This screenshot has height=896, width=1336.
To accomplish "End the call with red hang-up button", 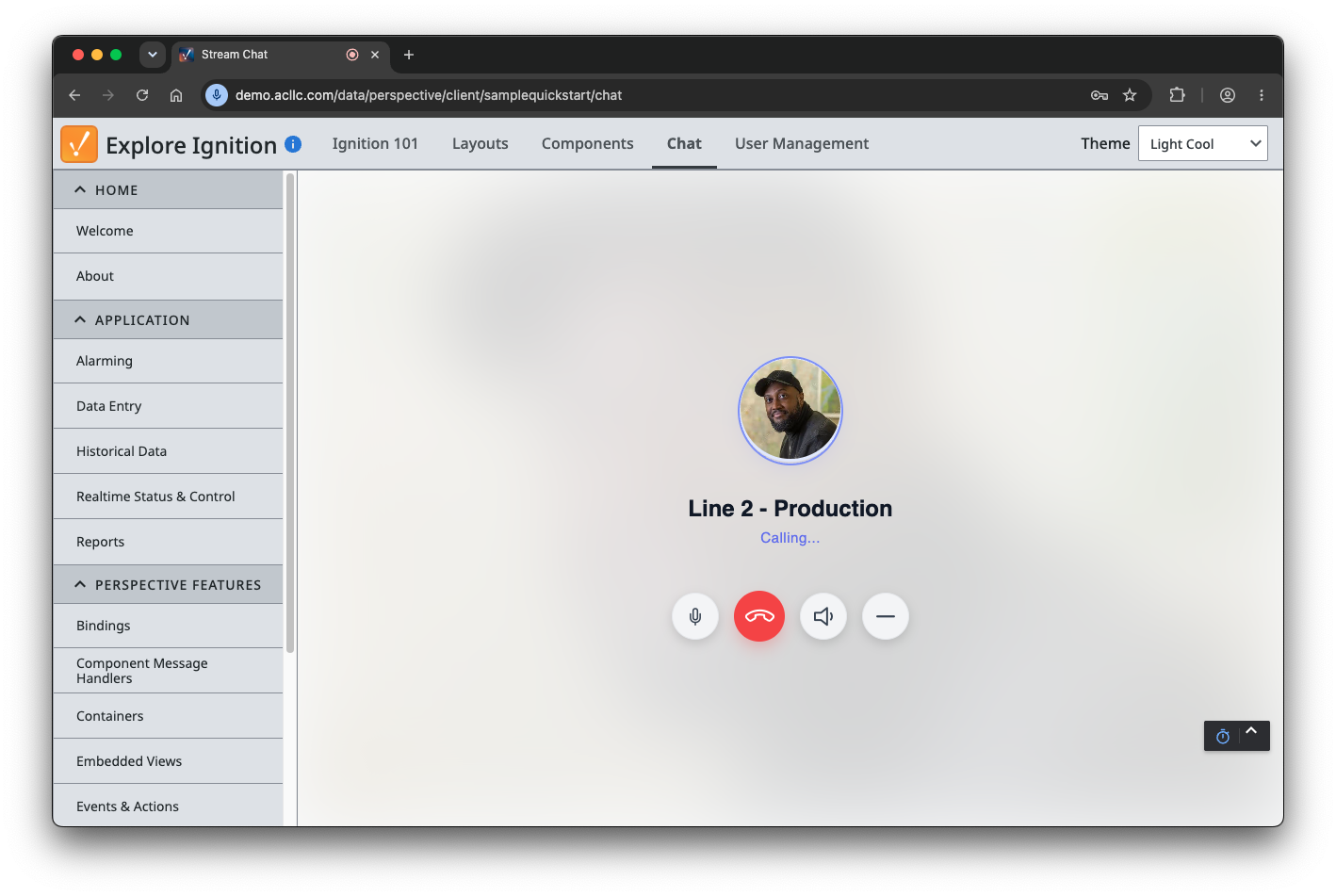I will tap(759, 616).
